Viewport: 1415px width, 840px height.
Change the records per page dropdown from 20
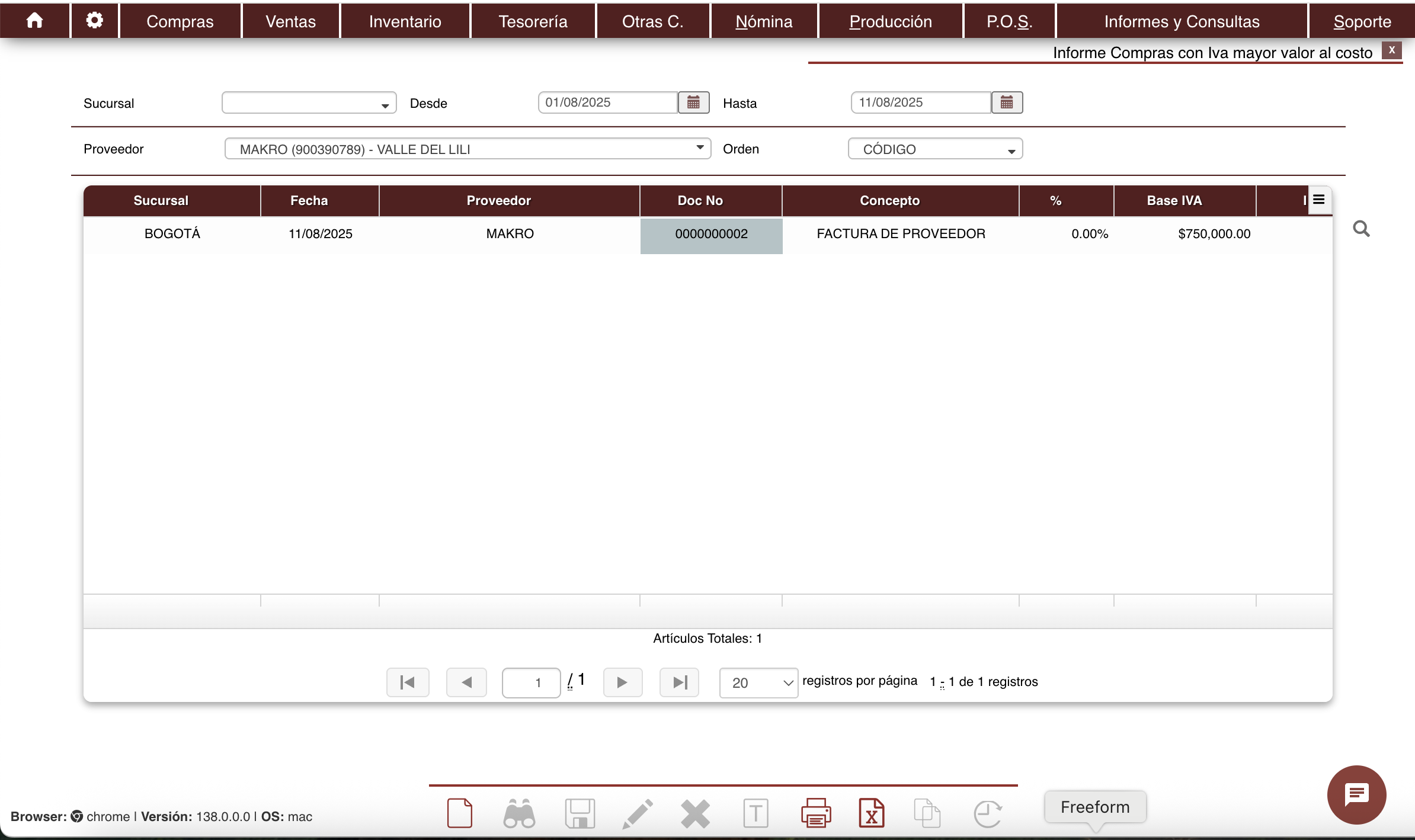(758, 682)
